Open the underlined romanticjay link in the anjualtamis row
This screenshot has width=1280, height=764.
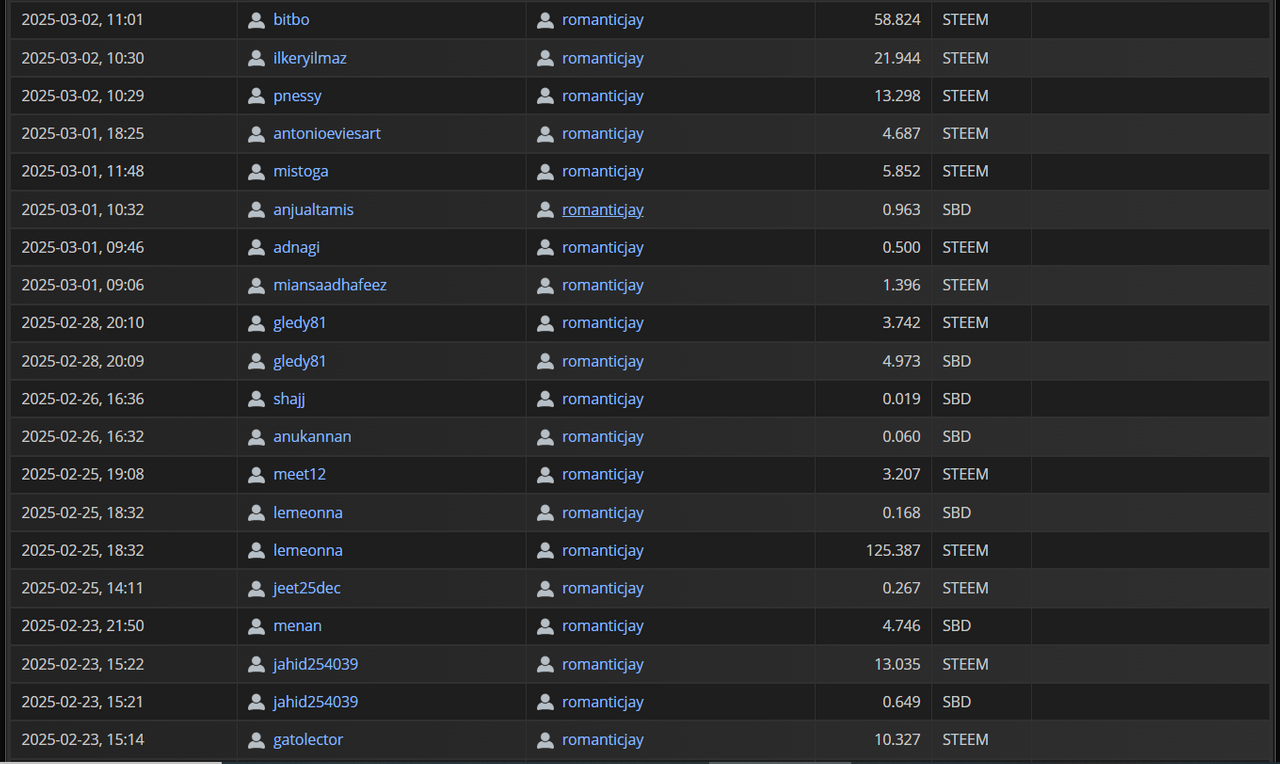click(x=603, y=209)
